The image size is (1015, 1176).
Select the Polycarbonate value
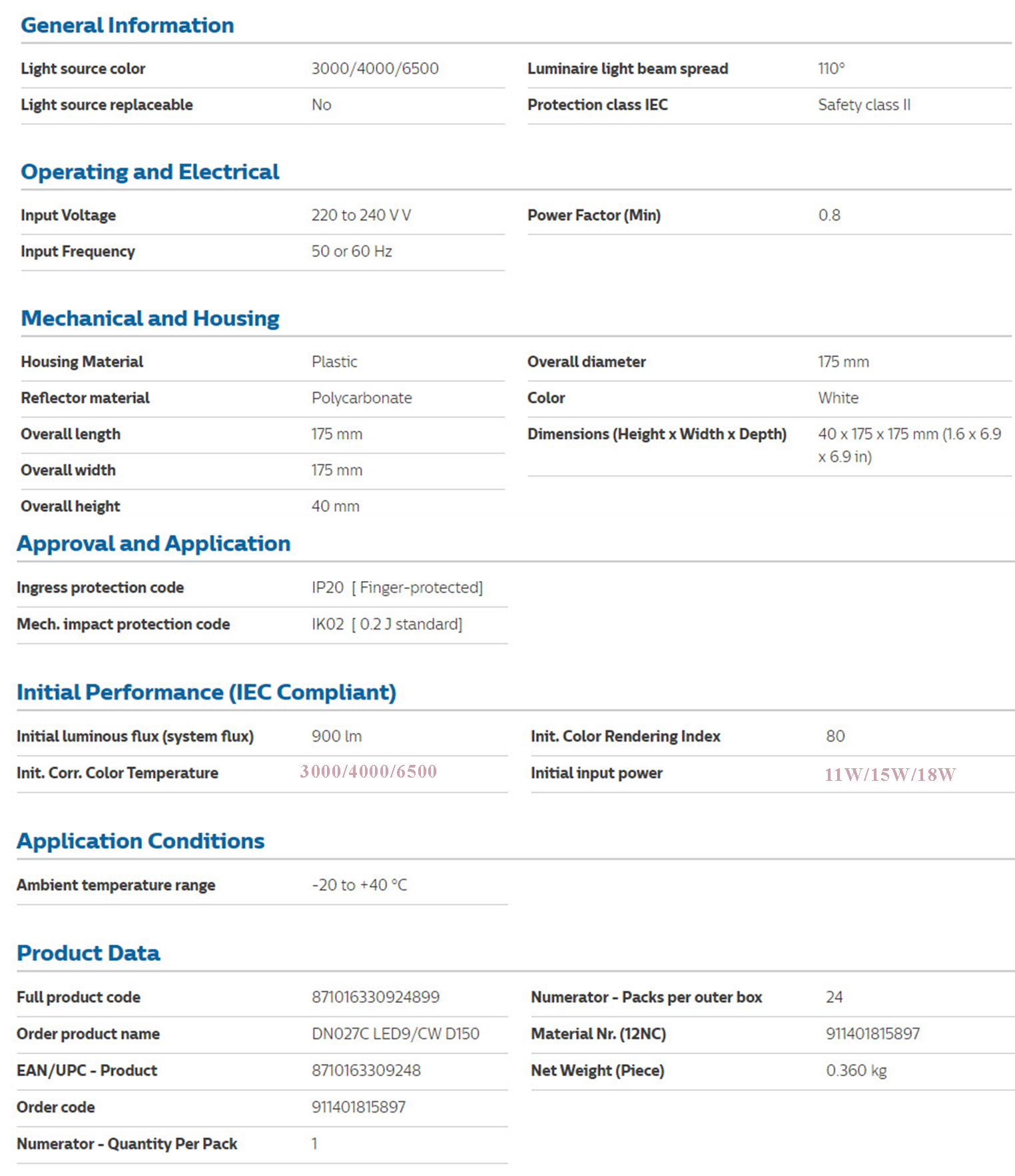362,398
